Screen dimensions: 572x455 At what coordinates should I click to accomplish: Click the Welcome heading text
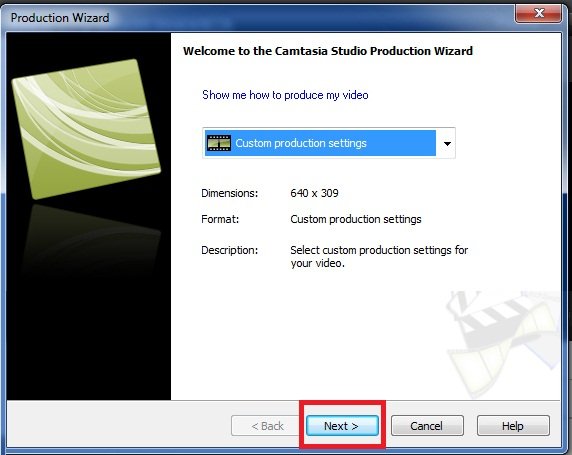pos(328,51)
